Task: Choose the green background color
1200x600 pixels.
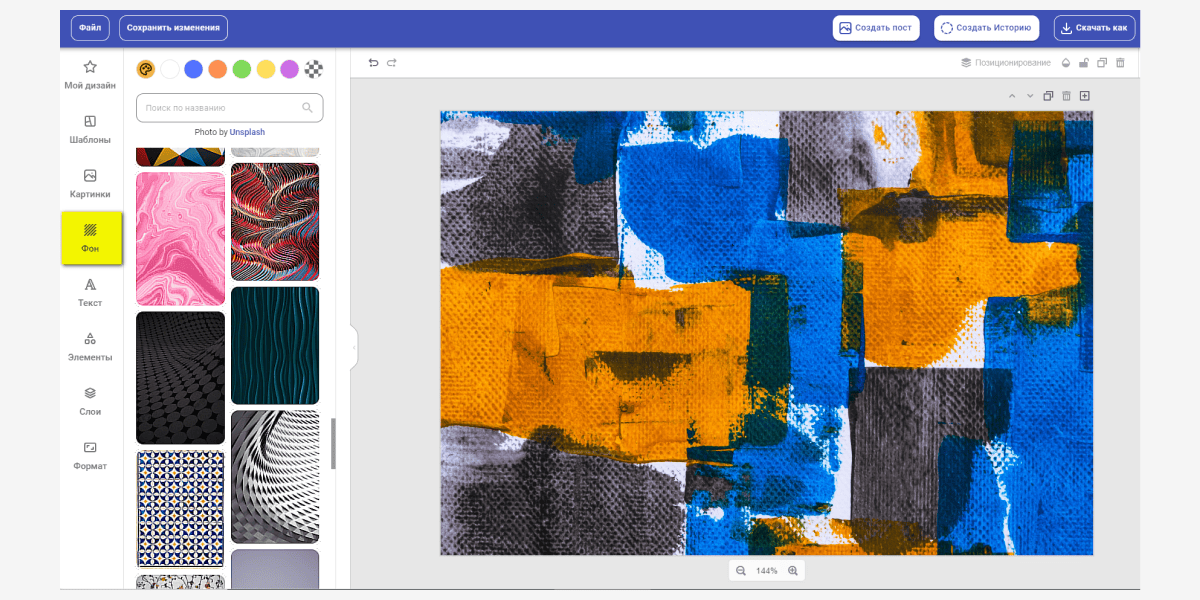Action: point(242,69)
